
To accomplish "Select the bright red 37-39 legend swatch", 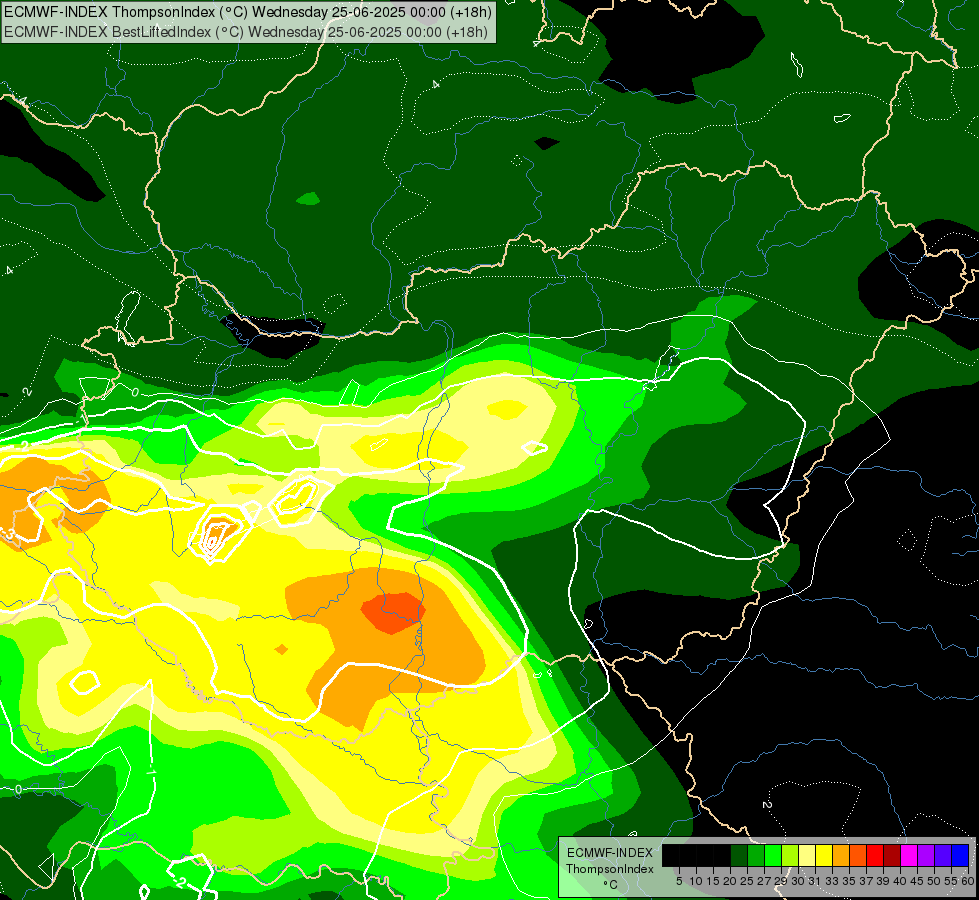I will [x=875, y=855].
